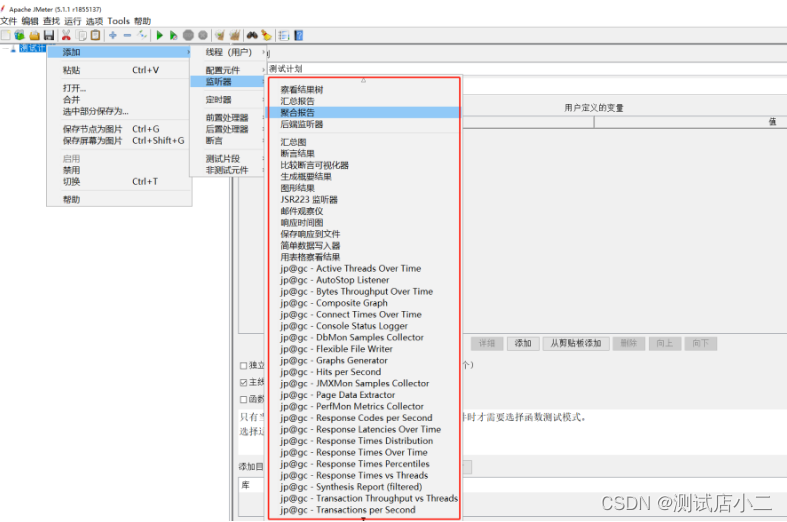Viewport: 787px width, 522px height.
Task: Open Search with the binoculars icon
Action: pos(252,35)
